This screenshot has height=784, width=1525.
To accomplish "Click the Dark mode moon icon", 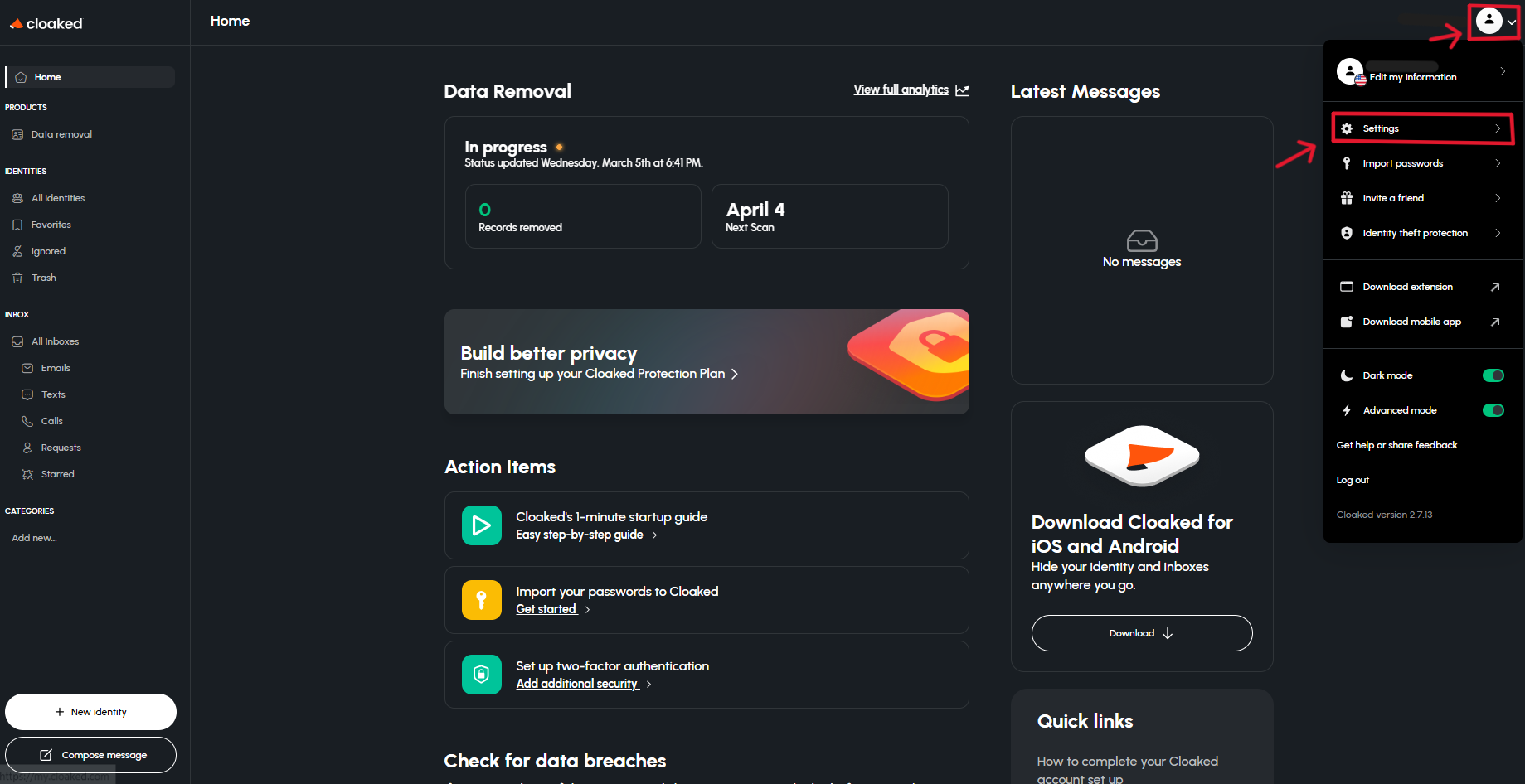I will pyautogui.click(x=1347, y=375).
